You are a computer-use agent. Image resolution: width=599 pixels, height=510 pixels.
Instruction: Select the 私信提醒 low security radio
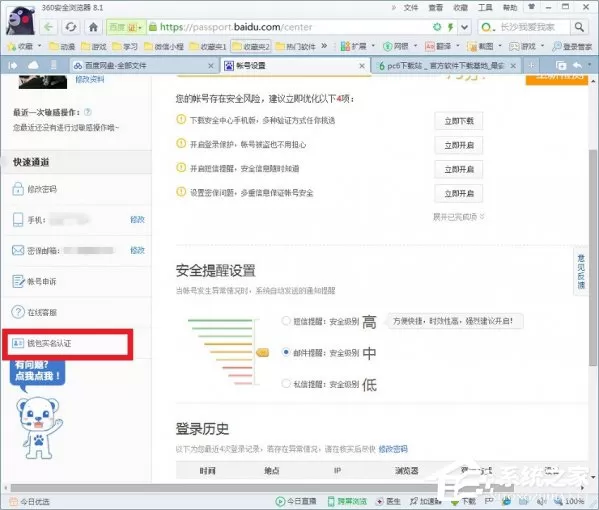point(286,383)
